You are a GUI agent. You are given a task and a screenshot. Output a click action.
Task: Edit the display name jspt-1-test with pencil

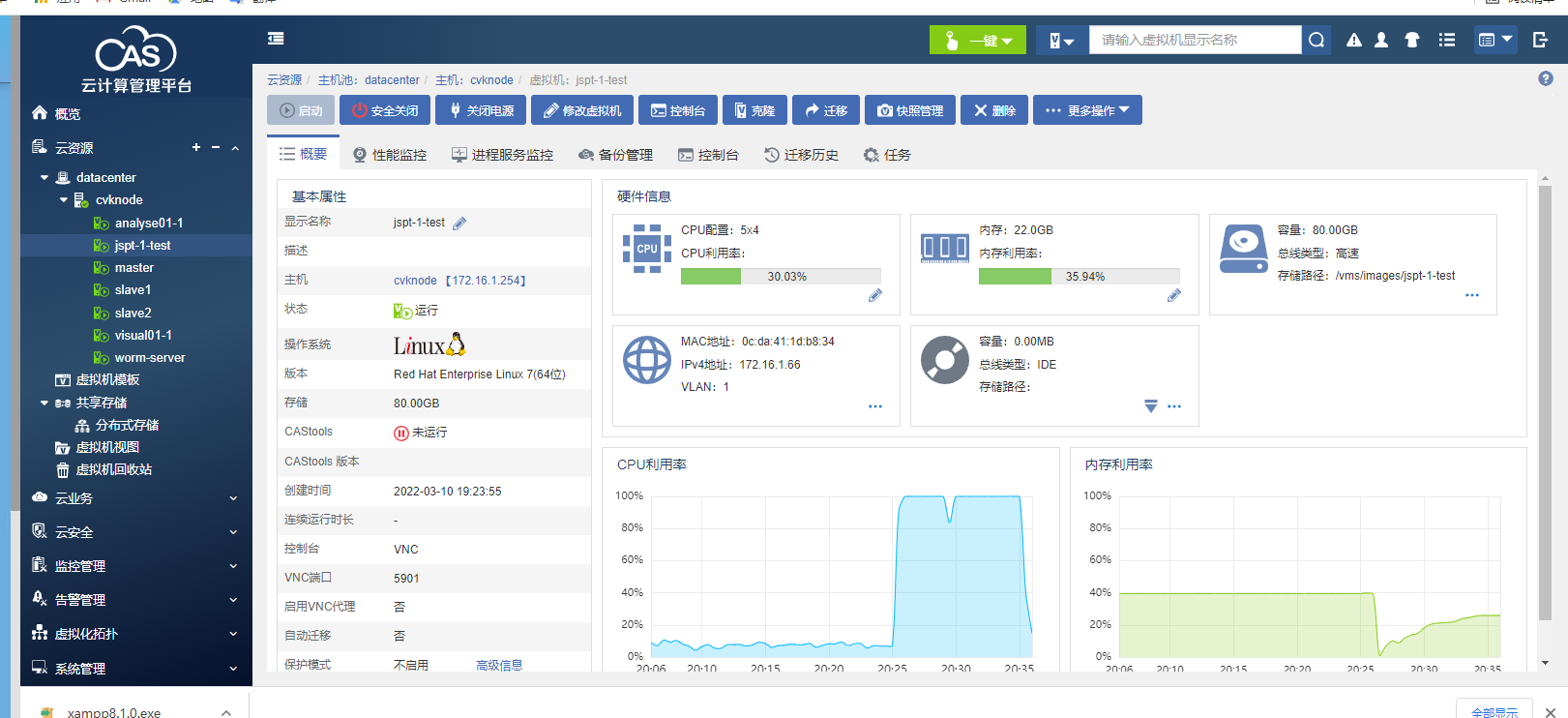(459, 224)
